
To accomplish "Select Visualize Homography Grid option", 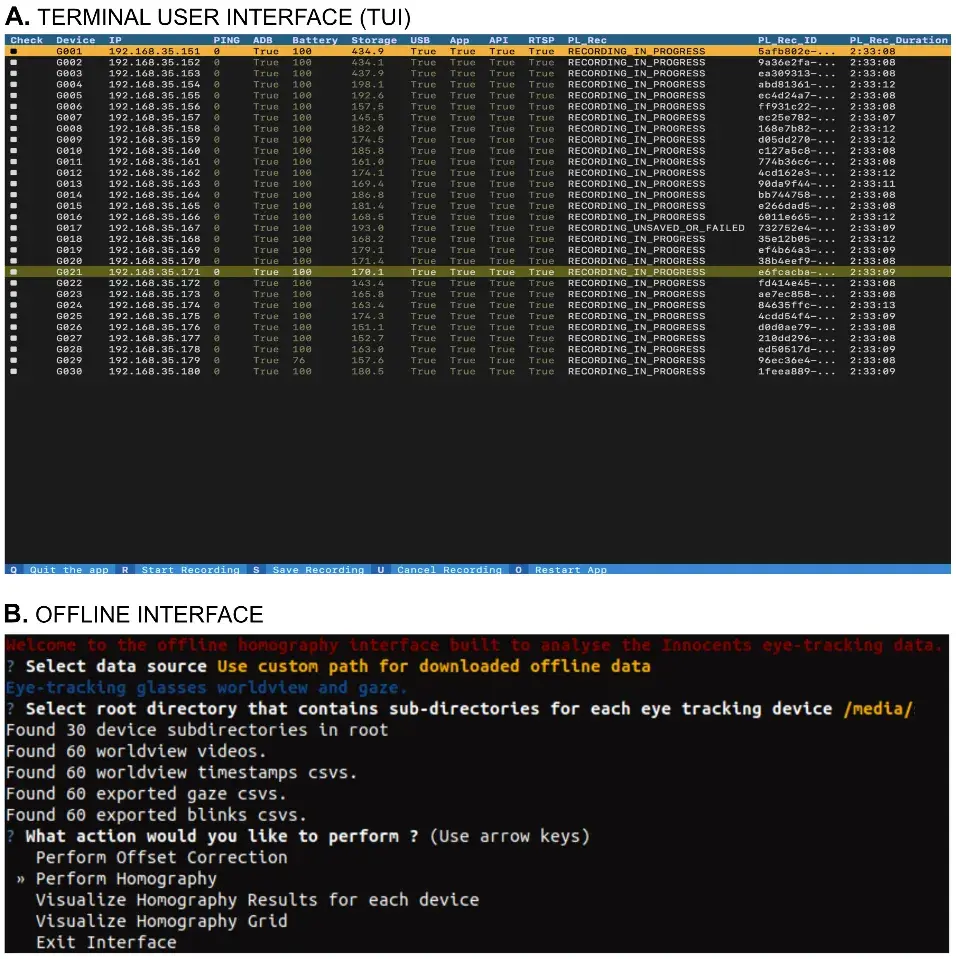I will (161, 921).
